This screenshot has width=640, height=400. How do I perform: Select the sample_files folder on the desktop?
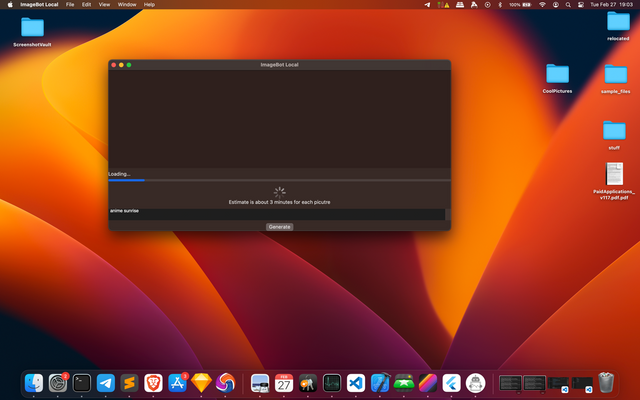[x=616, y=78]
